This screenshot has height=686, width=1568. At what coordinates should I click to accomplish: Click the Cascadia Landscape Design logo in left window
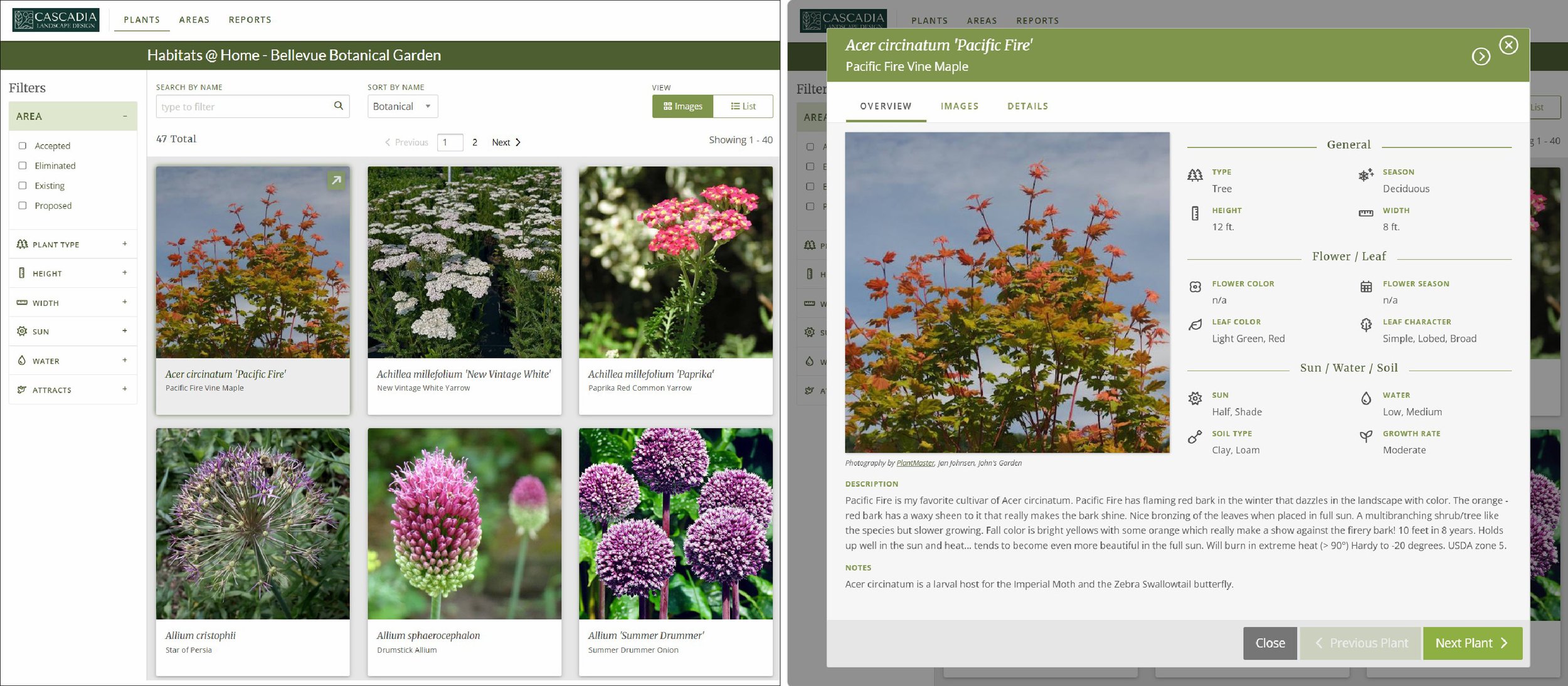[x=56, y=19]
